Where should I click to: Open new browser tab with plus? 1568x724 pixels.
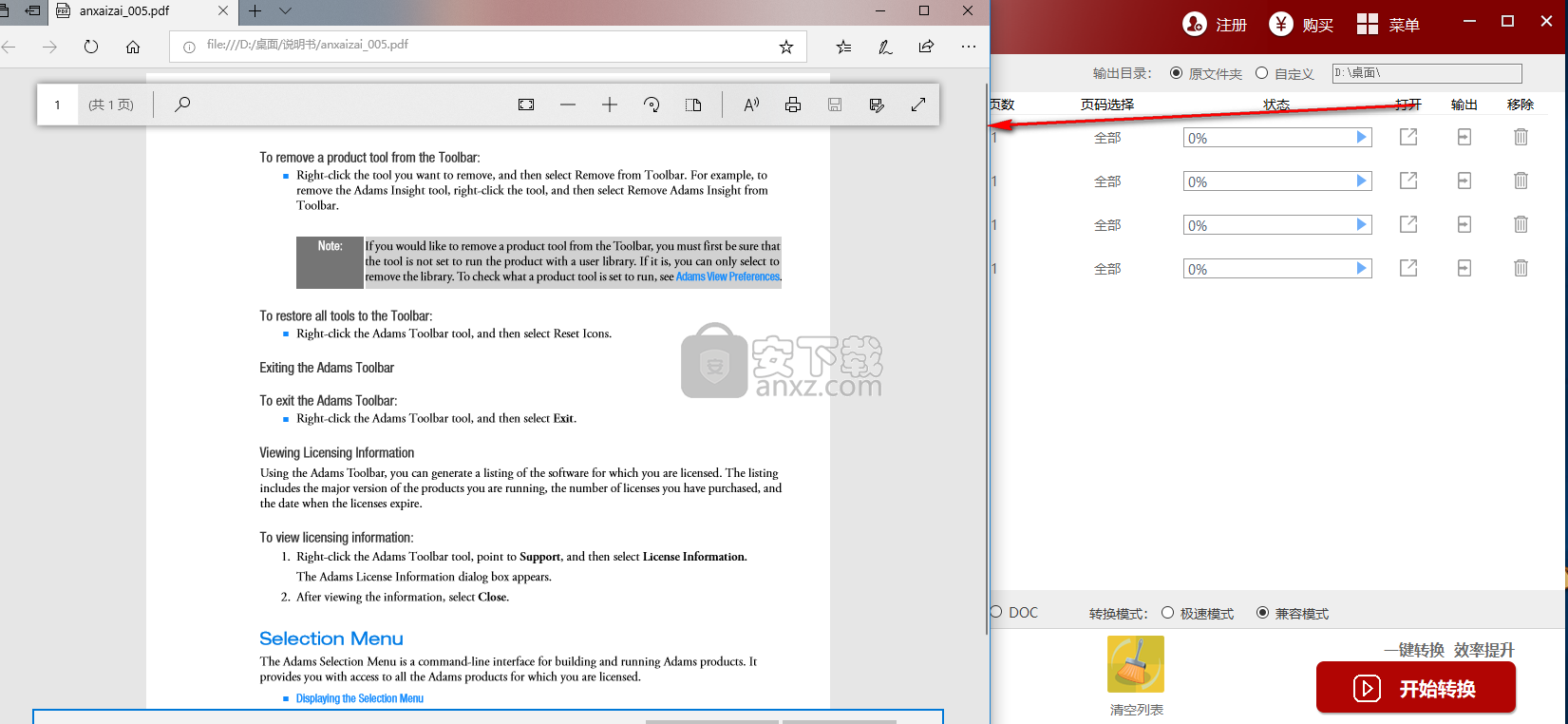coord(255,11)
